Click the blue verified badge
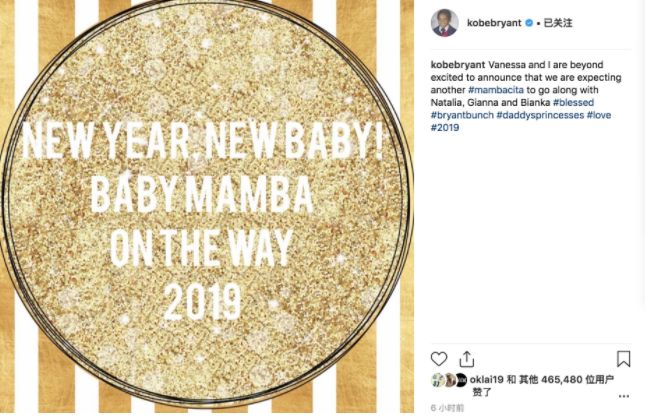The height and width of the screenshot is (416, 645). [x=543, y=22]
